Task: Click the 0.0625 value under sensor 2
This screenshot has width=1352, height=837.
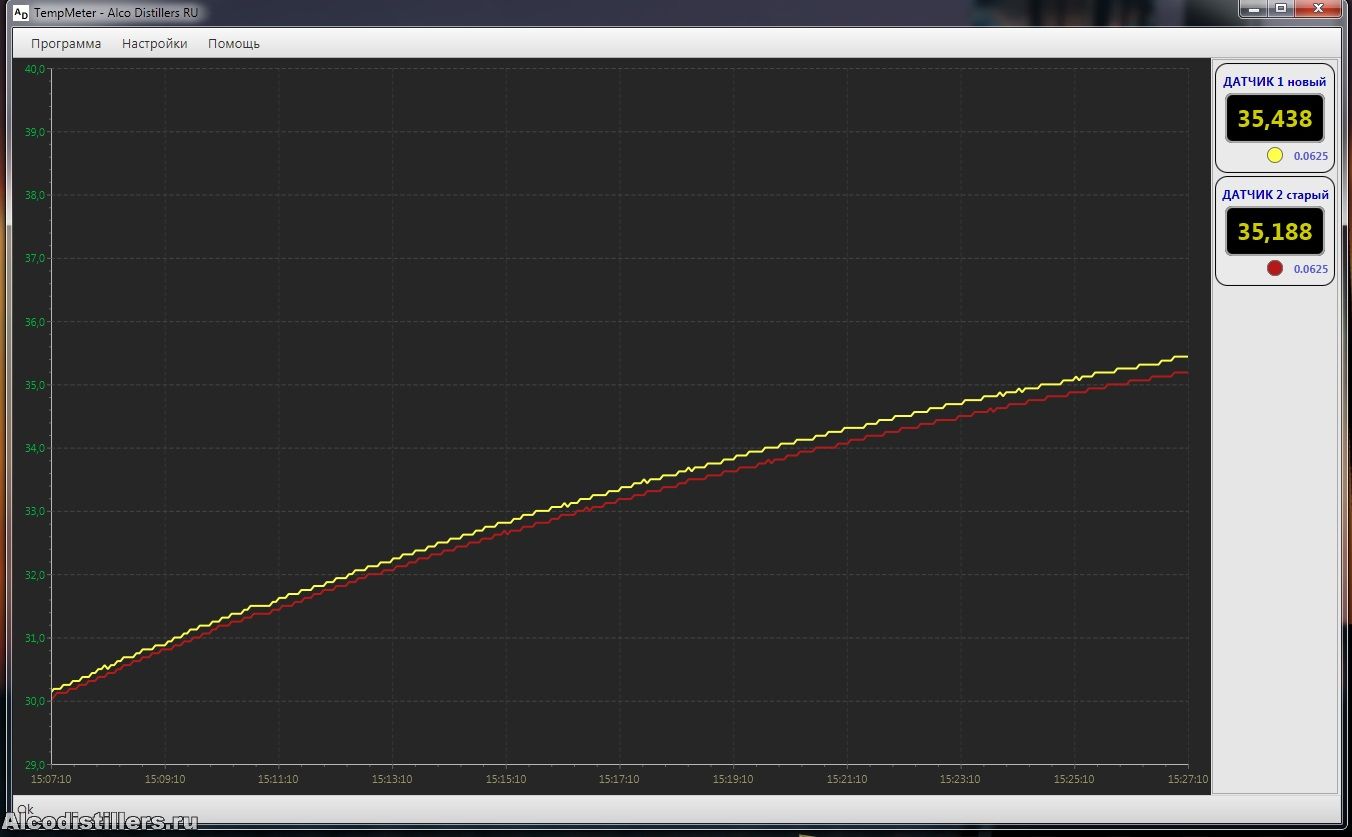Action: (1311, 269)
